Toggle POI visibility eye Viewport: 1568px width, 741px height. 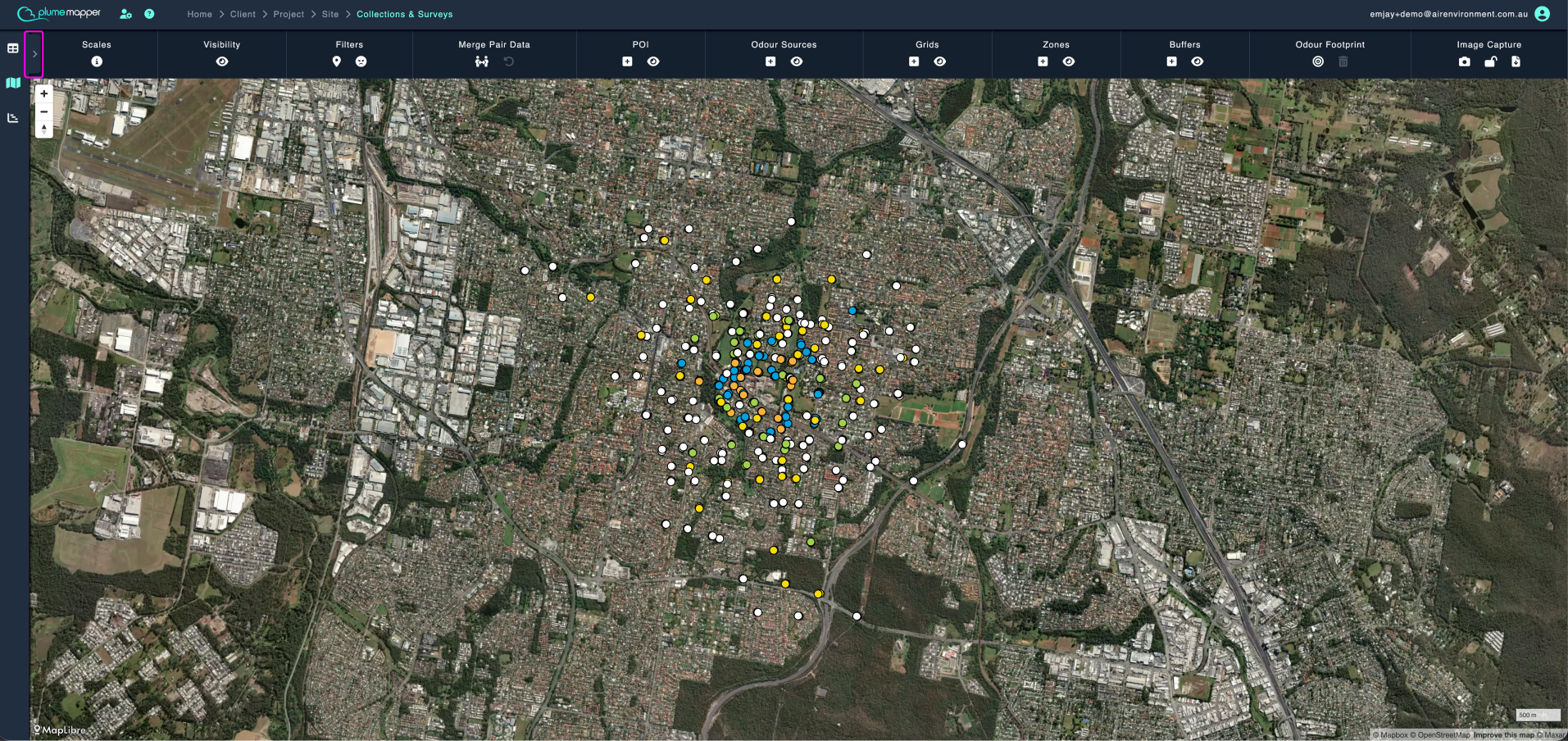(x=653, y=61)
